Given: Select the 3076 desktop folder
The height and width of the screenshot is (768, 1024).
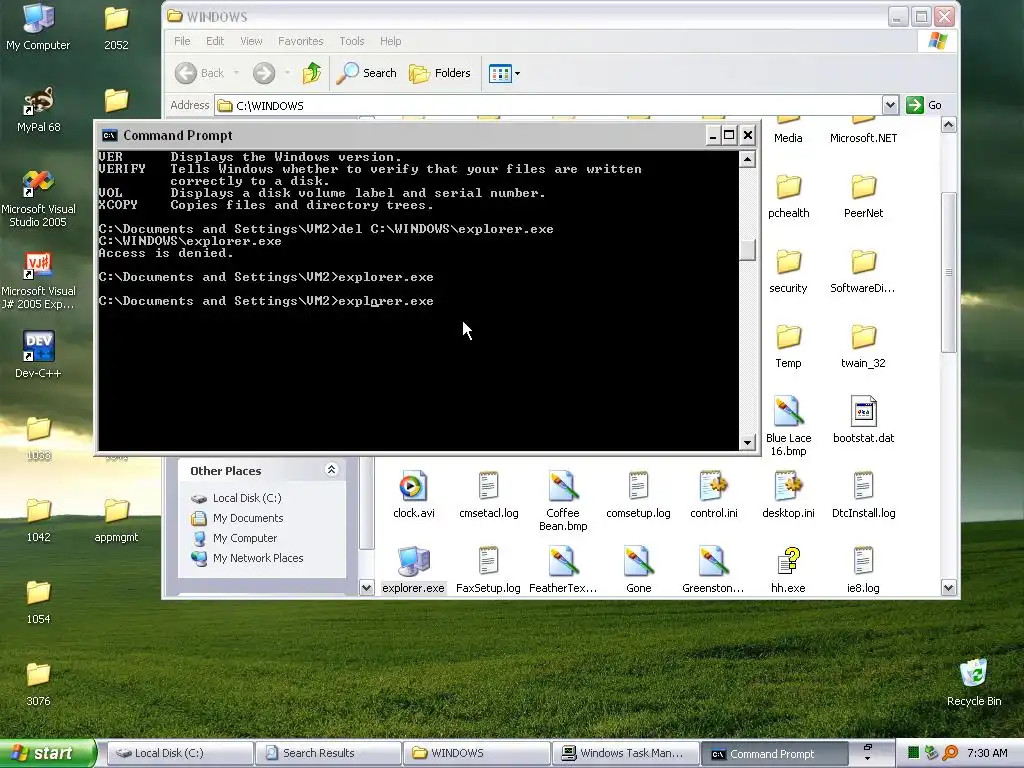Looking at the screenshot, I should [39, 683].
